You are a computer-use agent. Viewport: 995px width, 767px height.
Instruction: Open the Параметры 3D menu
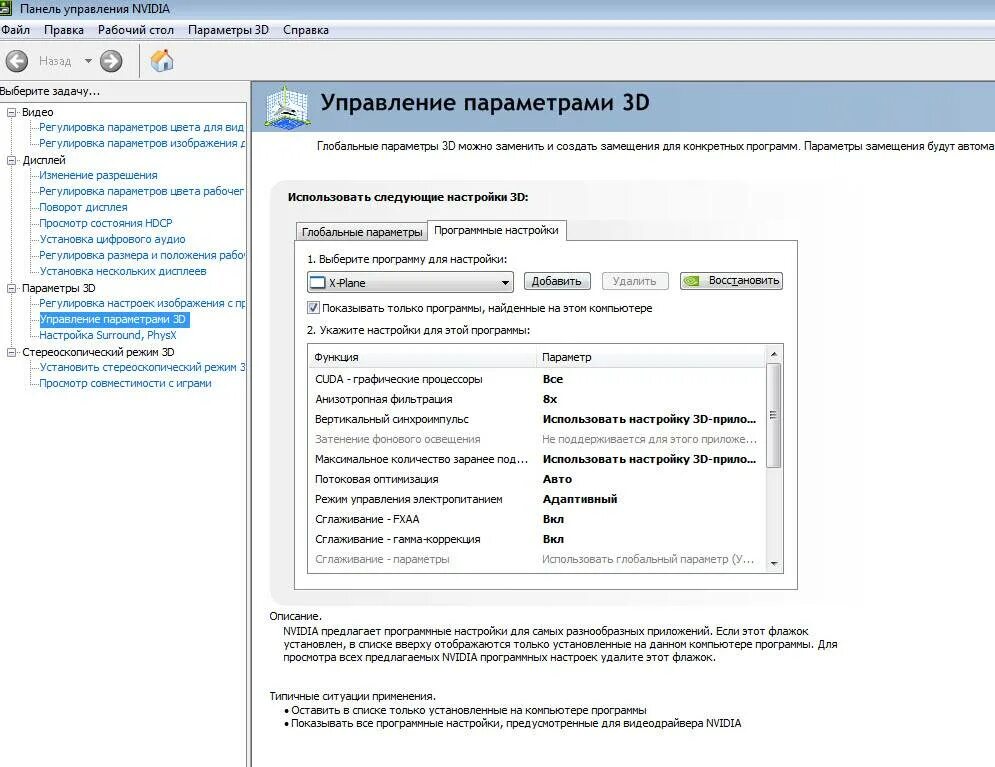click(x=228, y=30)
